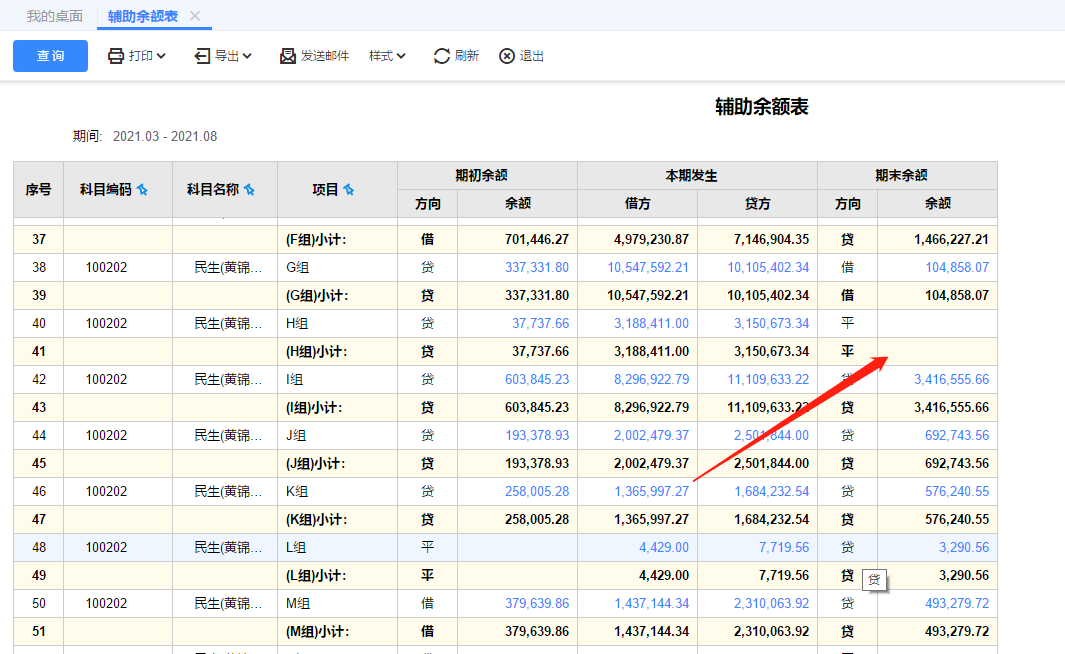Screen dimensions: 1065x654
Task: Open G组 debit amount 10,547,592.21 link
Action: [x=648, y=268]
